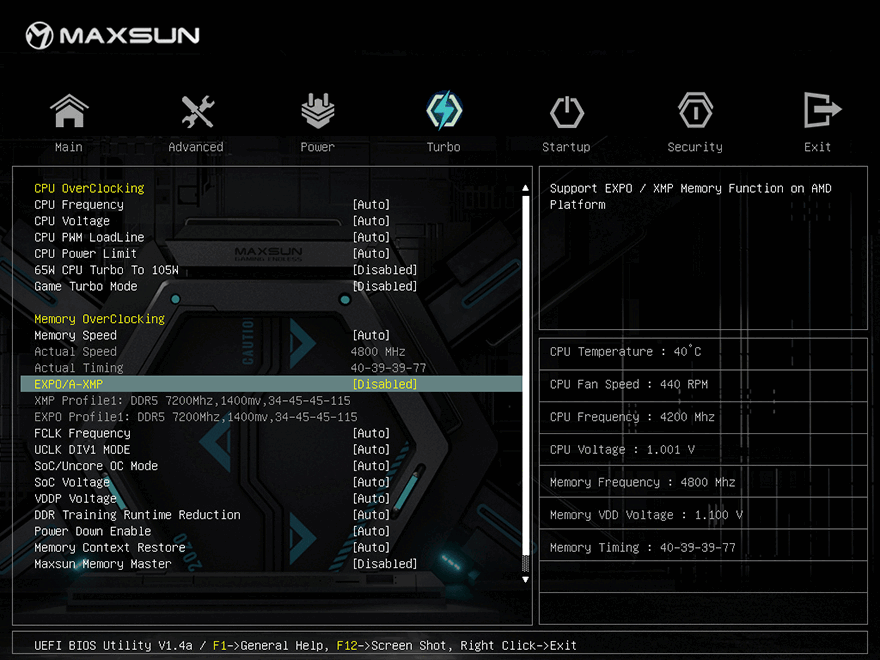Click the CPU Temperature readout
The image size is (880, 660).
pyautogui.click(x=625, y=352)
